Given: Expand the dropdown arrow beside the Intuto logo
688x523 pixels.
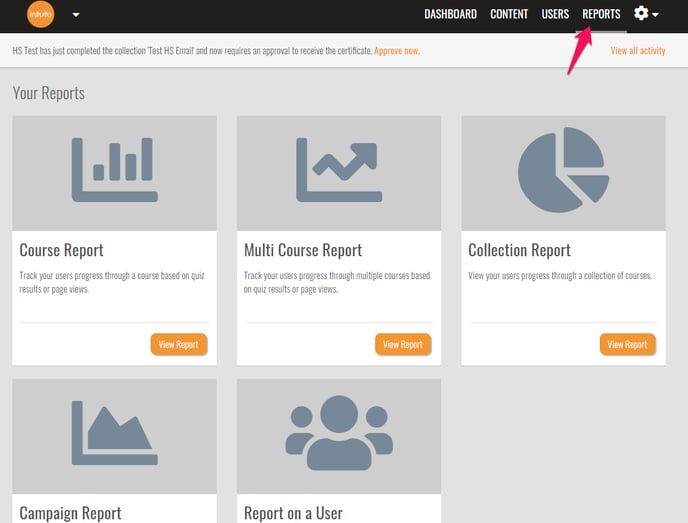Looking at the screenshot, I should [x=76, y=14].
